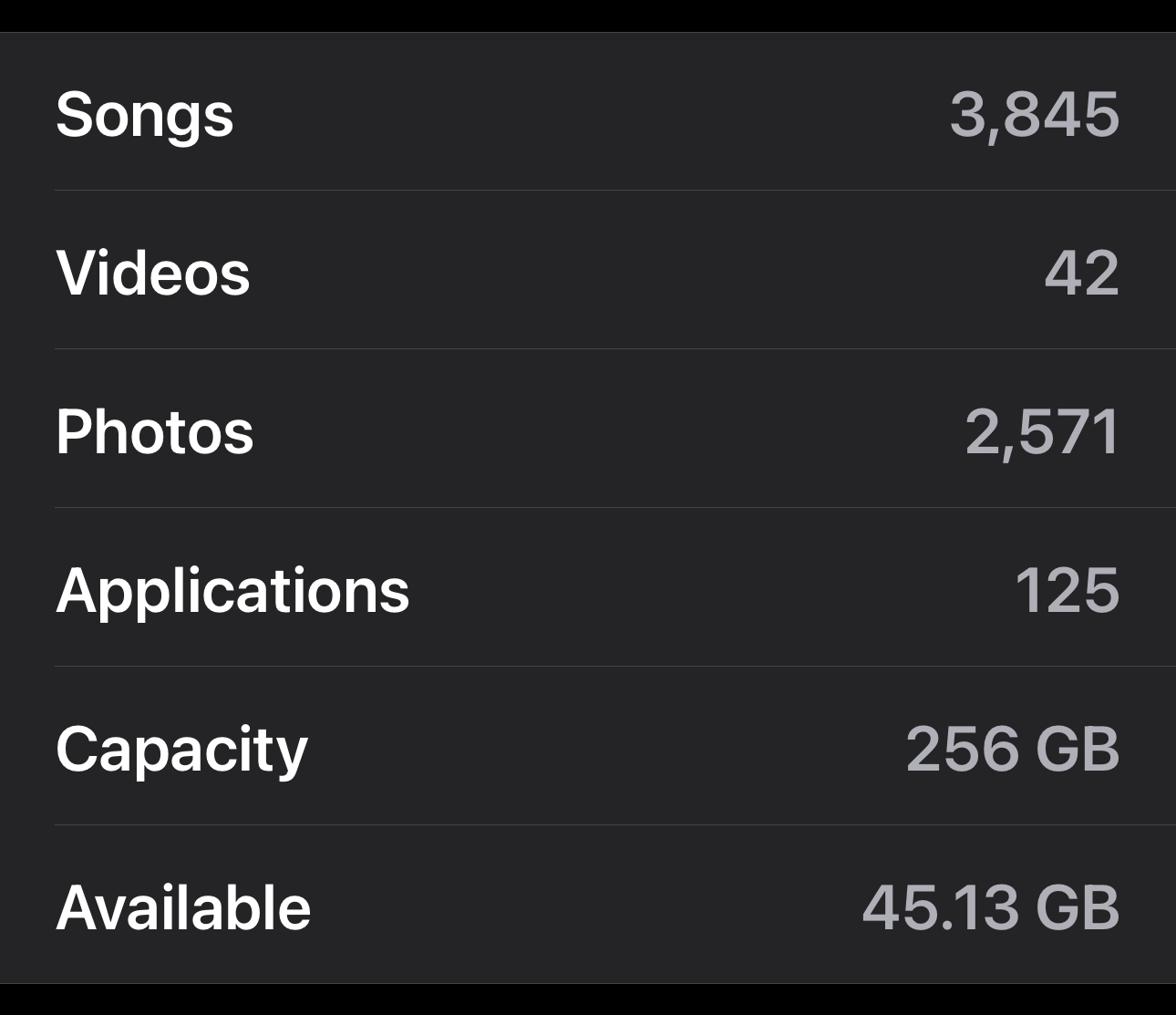Select the photos count 2,571
Screen dimensions: 1176x1015
pyautogui.click(x=1042, y=431)
